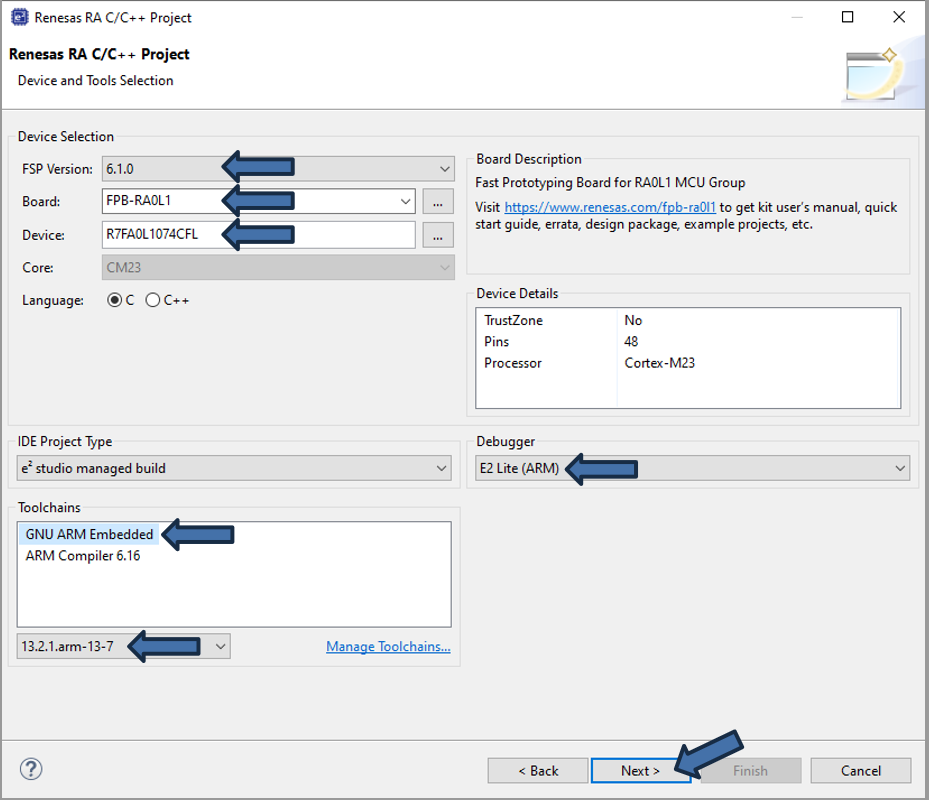The image size is (929, 800).
Task: Click the help question mark icon
Action: point(31,769)
